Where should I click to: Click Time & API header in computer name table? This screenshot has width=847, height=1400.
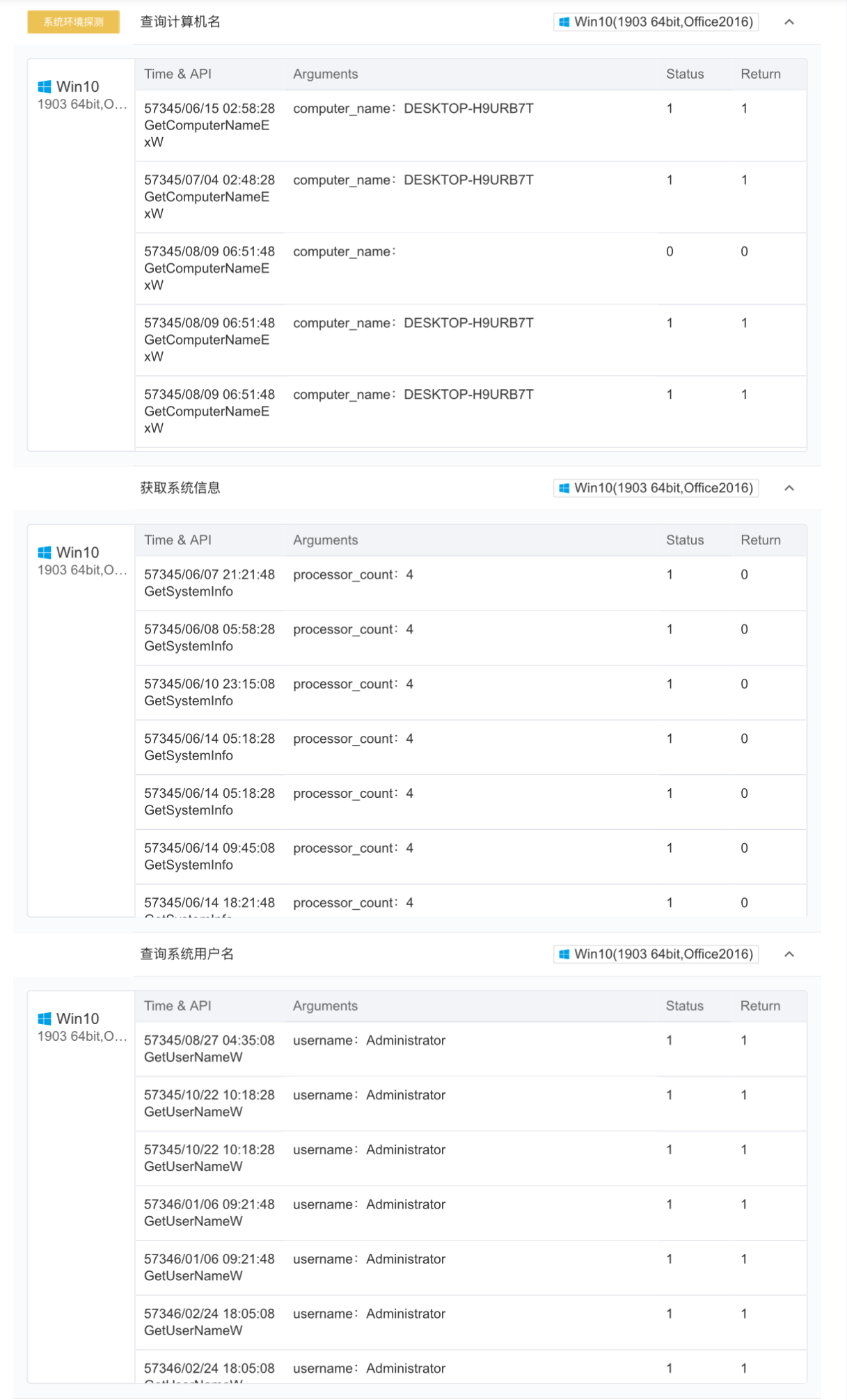(x=177, y=74)
